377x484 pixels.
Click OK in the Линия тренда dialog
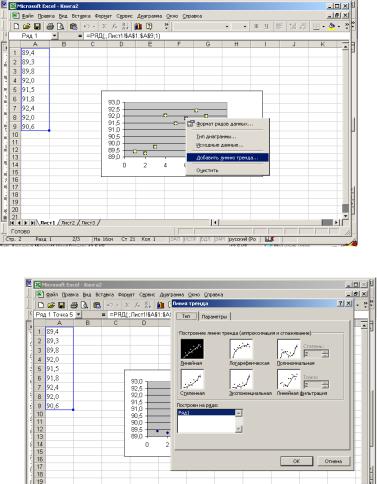point(296,461)
